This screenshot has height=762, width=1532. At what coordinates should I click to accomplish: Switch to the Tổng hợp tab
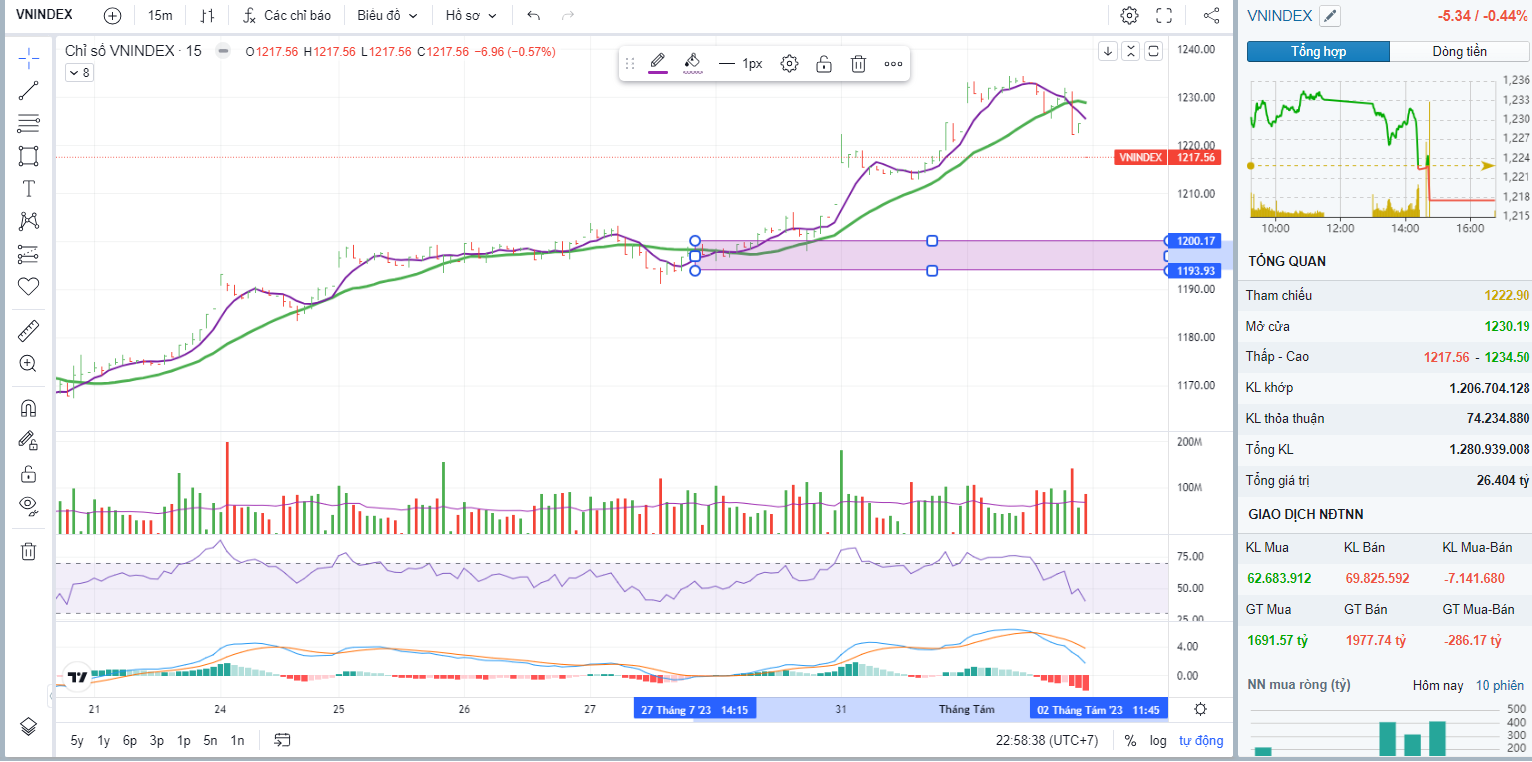[x=1318, y=52]
